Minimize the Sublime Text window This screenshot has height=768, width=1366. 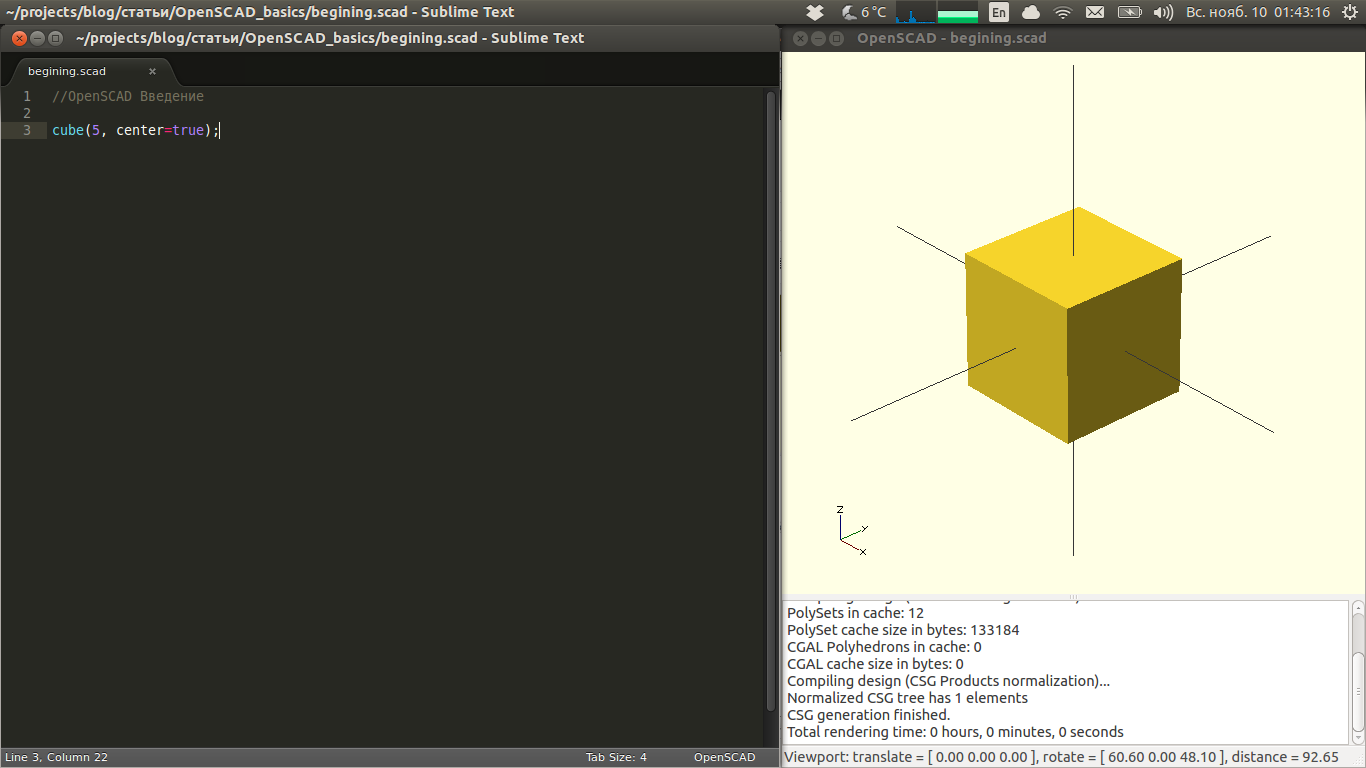pyautogui.click(x=37, y=38)
